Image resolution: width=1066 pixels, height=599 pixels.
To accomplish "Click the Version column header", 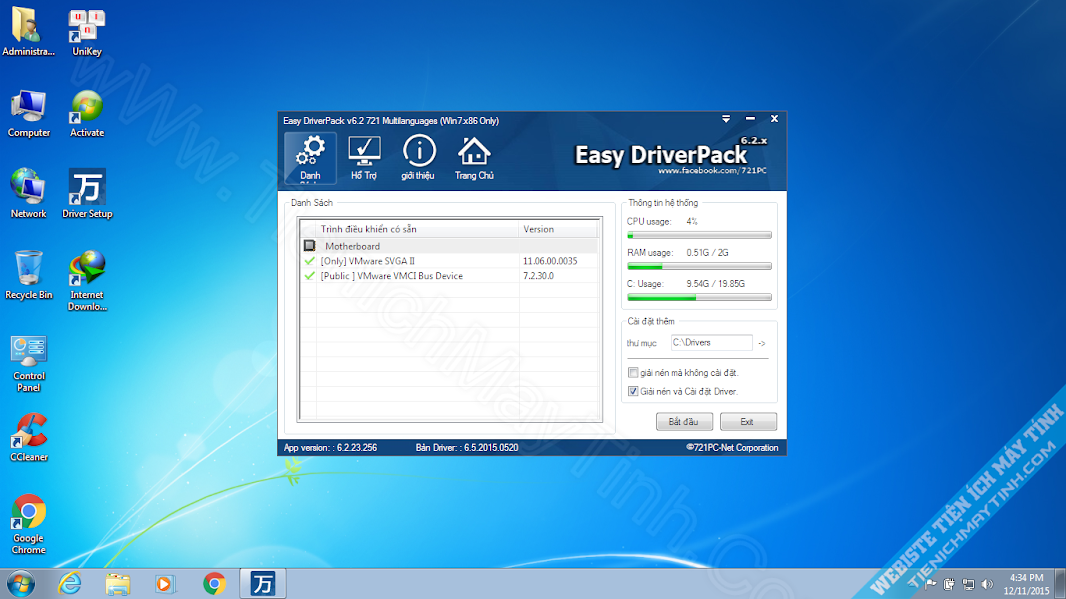I will coord(558,229).
